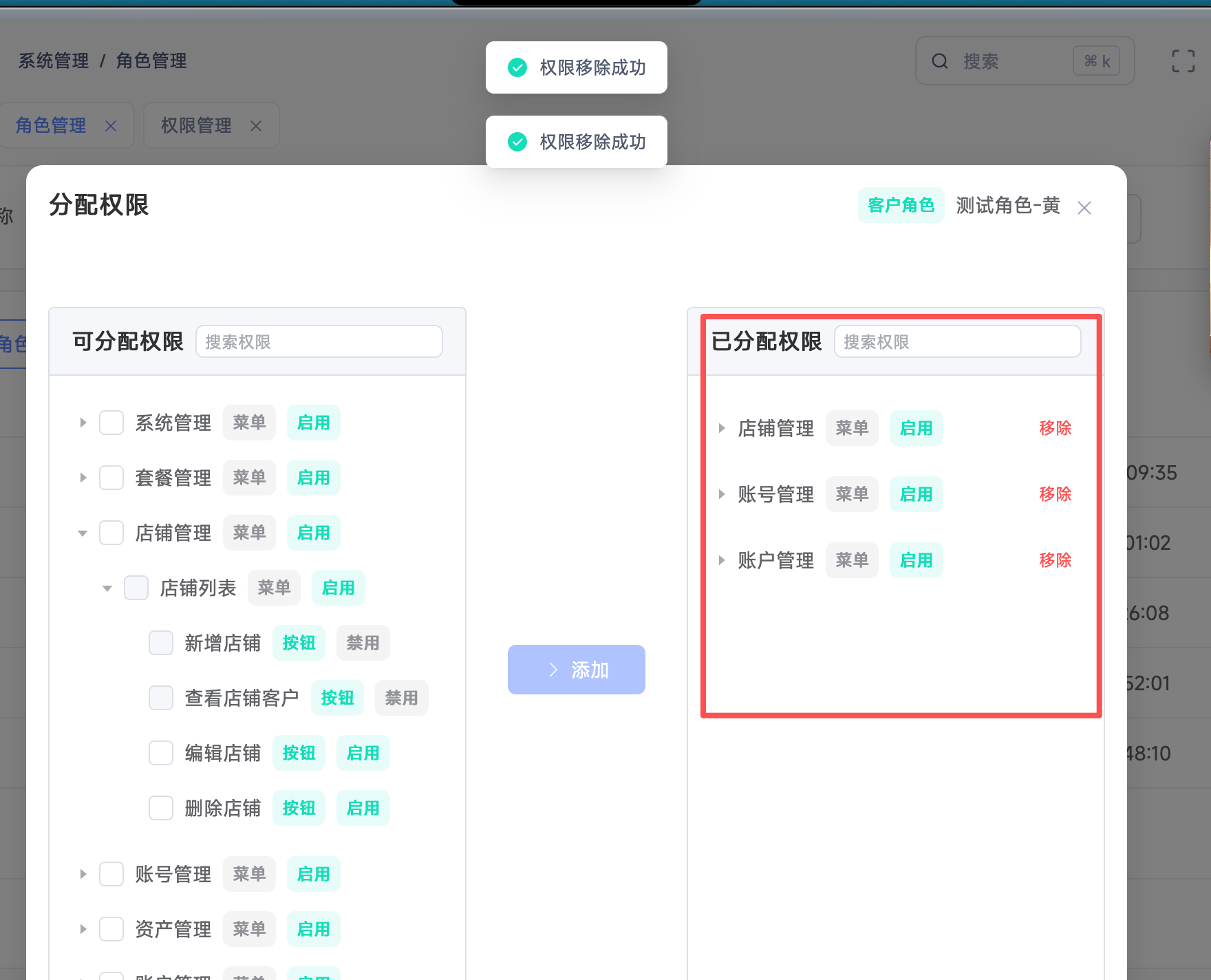
Task: Expand the 系统管理 tree node
Action: (x=83, y=423)
